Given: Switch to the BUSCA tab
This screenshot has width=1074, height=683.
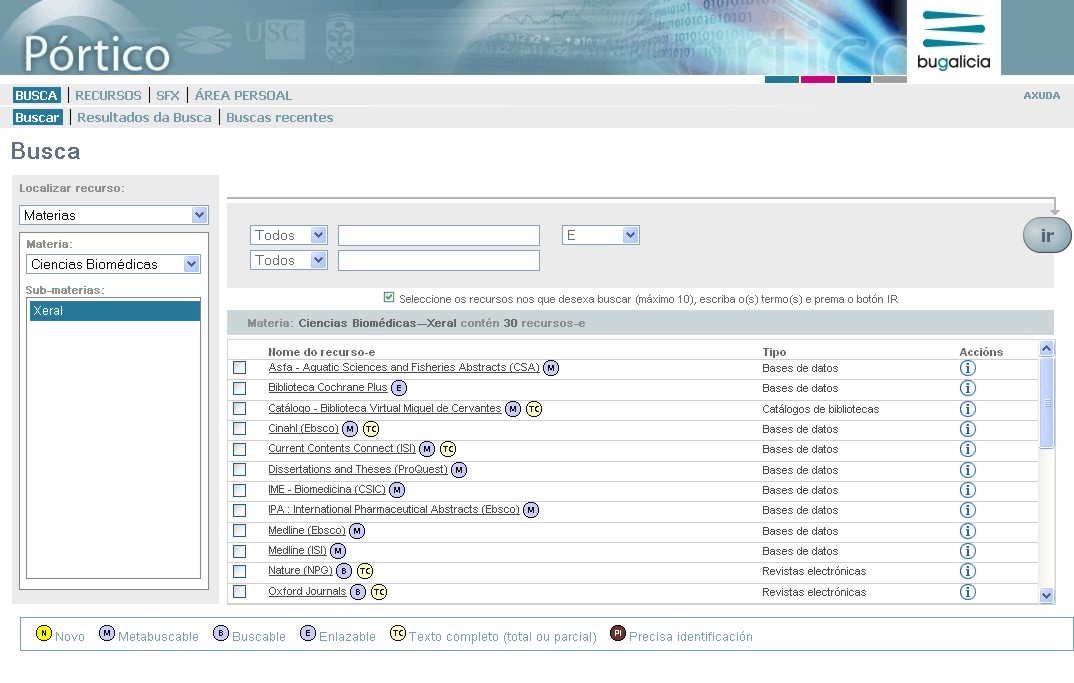Looking at the screenshot, I should [36, 95].
